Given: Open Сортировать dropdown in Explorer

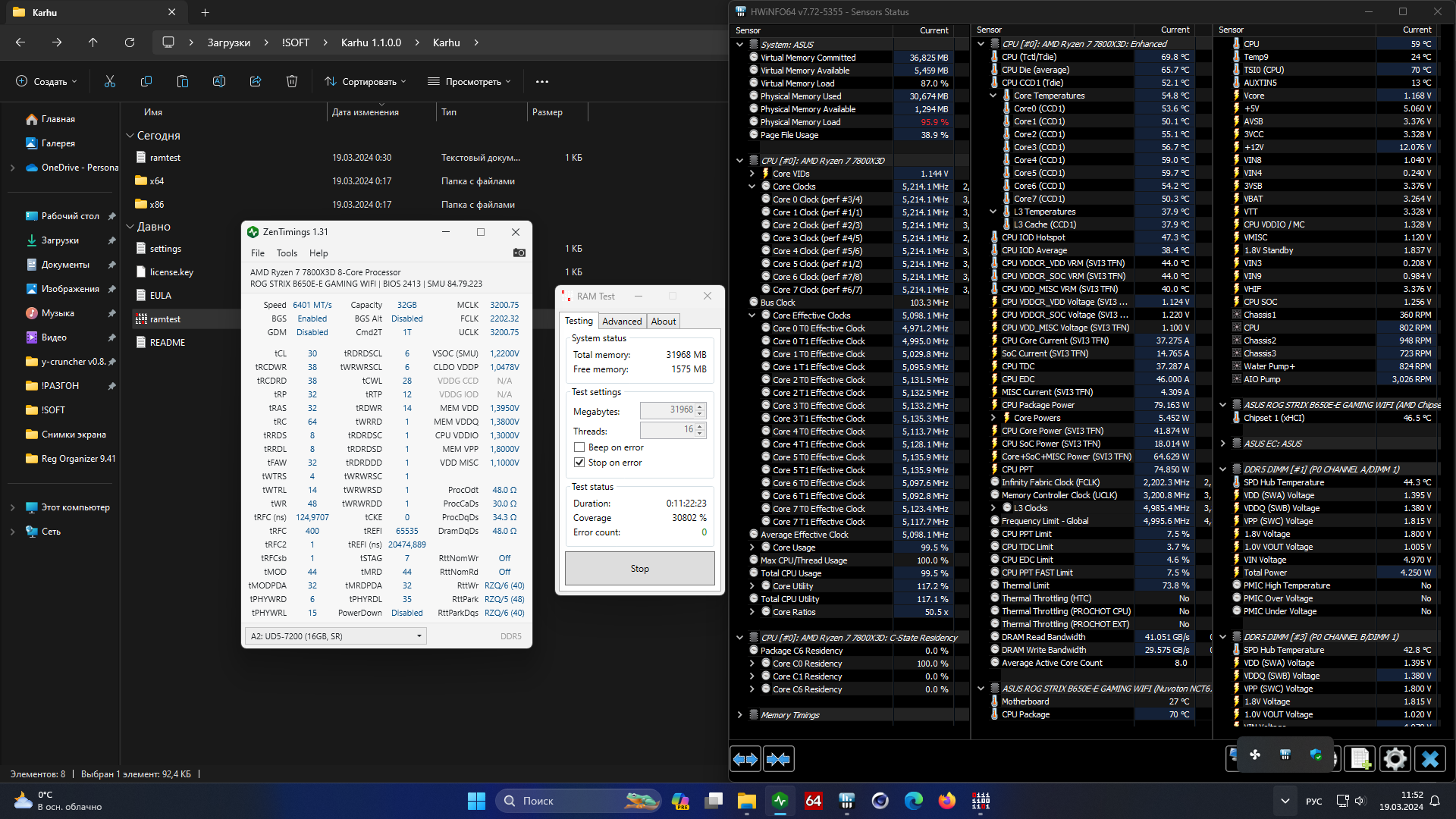Looking at the screenshot, I should [366, 82].
